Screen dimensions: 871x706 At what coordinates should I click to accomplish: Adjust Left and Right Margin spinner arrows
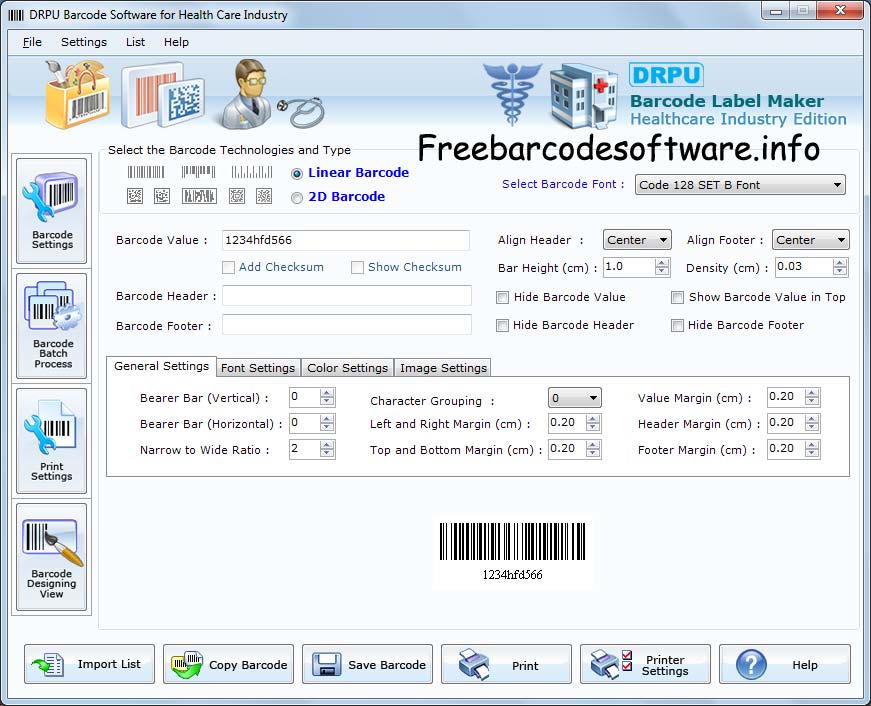pyautogui.click(x=593, y=423)
